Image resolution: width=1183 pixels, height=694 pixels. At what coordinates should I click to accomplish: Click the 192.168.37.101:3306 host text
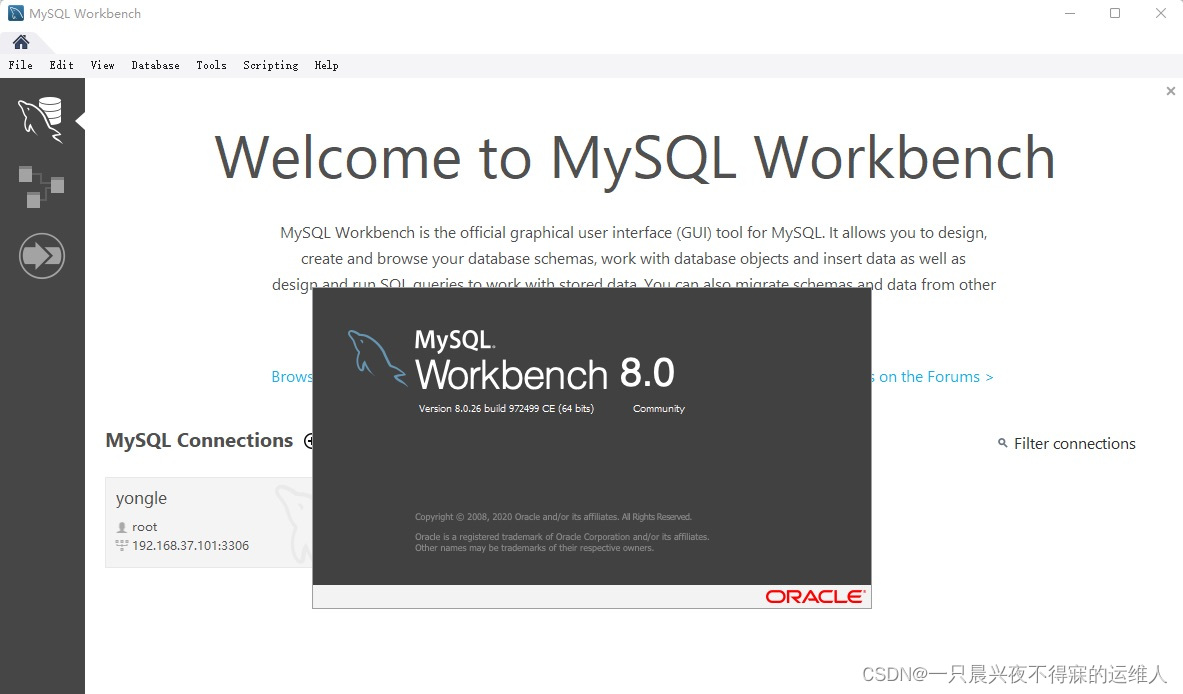190,545
